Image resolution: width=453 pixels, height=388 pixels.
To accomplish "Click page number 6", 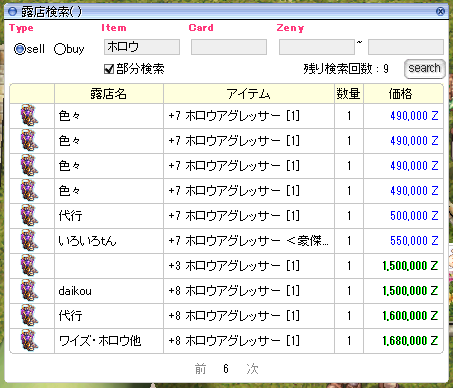I will click(x=226, y=369).
